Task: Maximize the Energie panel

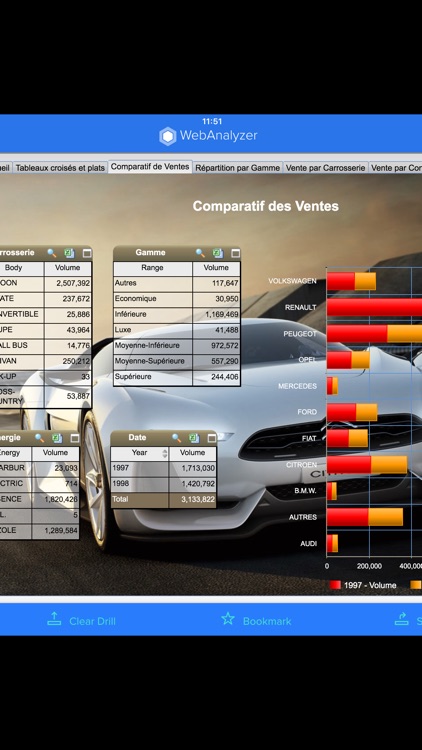Action: 75,438
